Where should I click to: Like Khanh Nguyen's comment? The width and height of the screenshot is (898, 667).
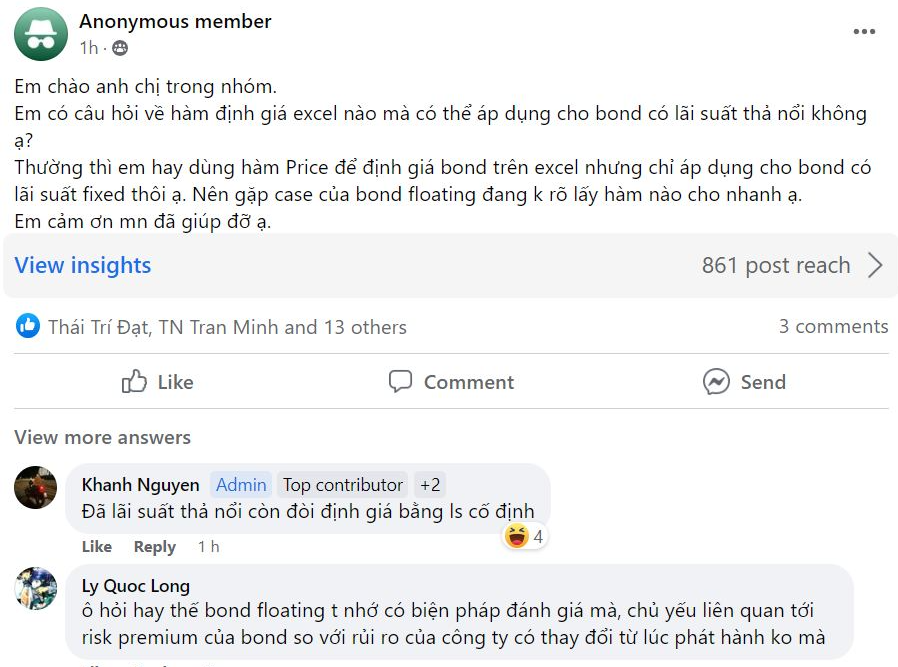96,546
